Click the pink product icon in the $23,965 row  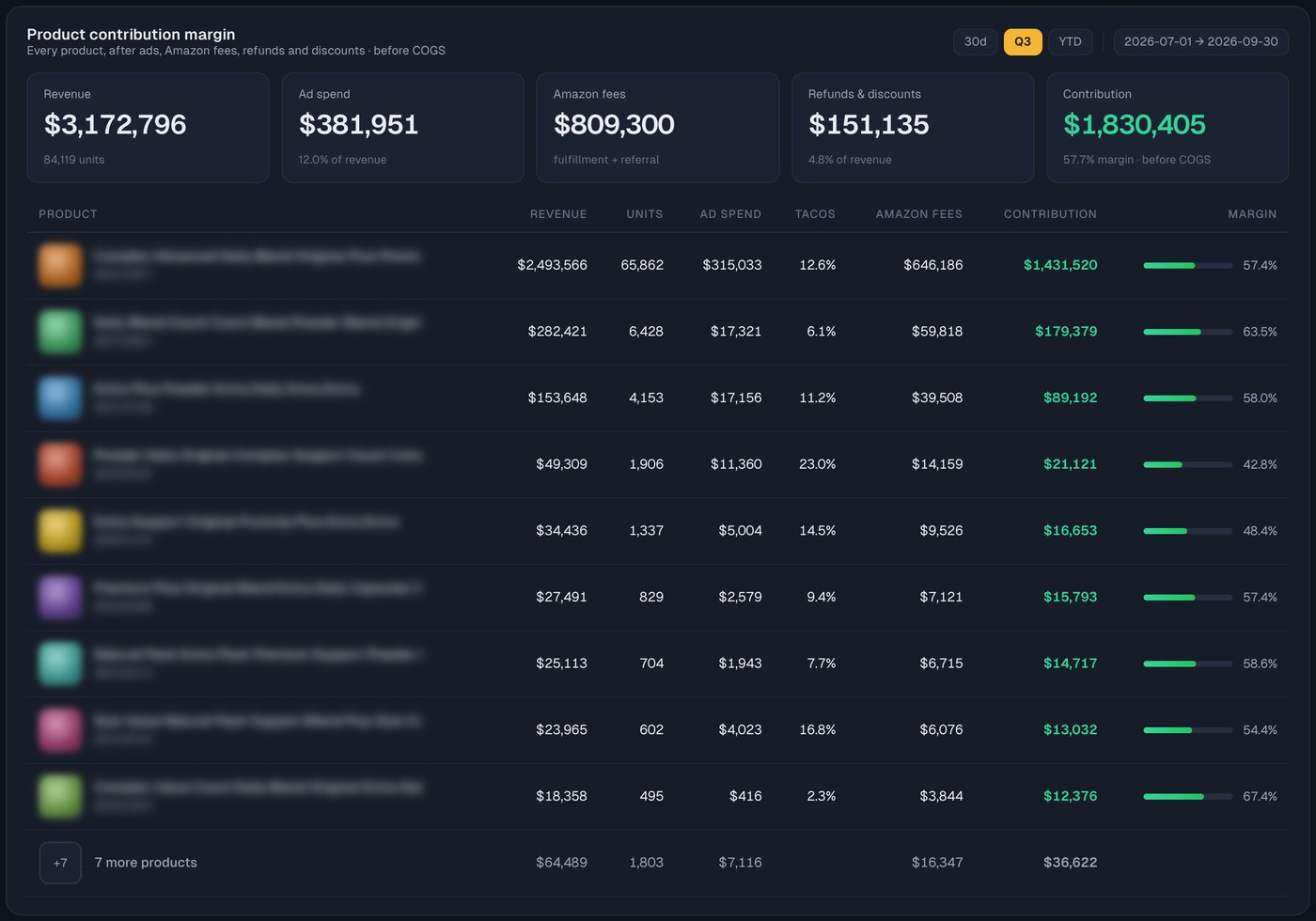(x=60, y=729)
